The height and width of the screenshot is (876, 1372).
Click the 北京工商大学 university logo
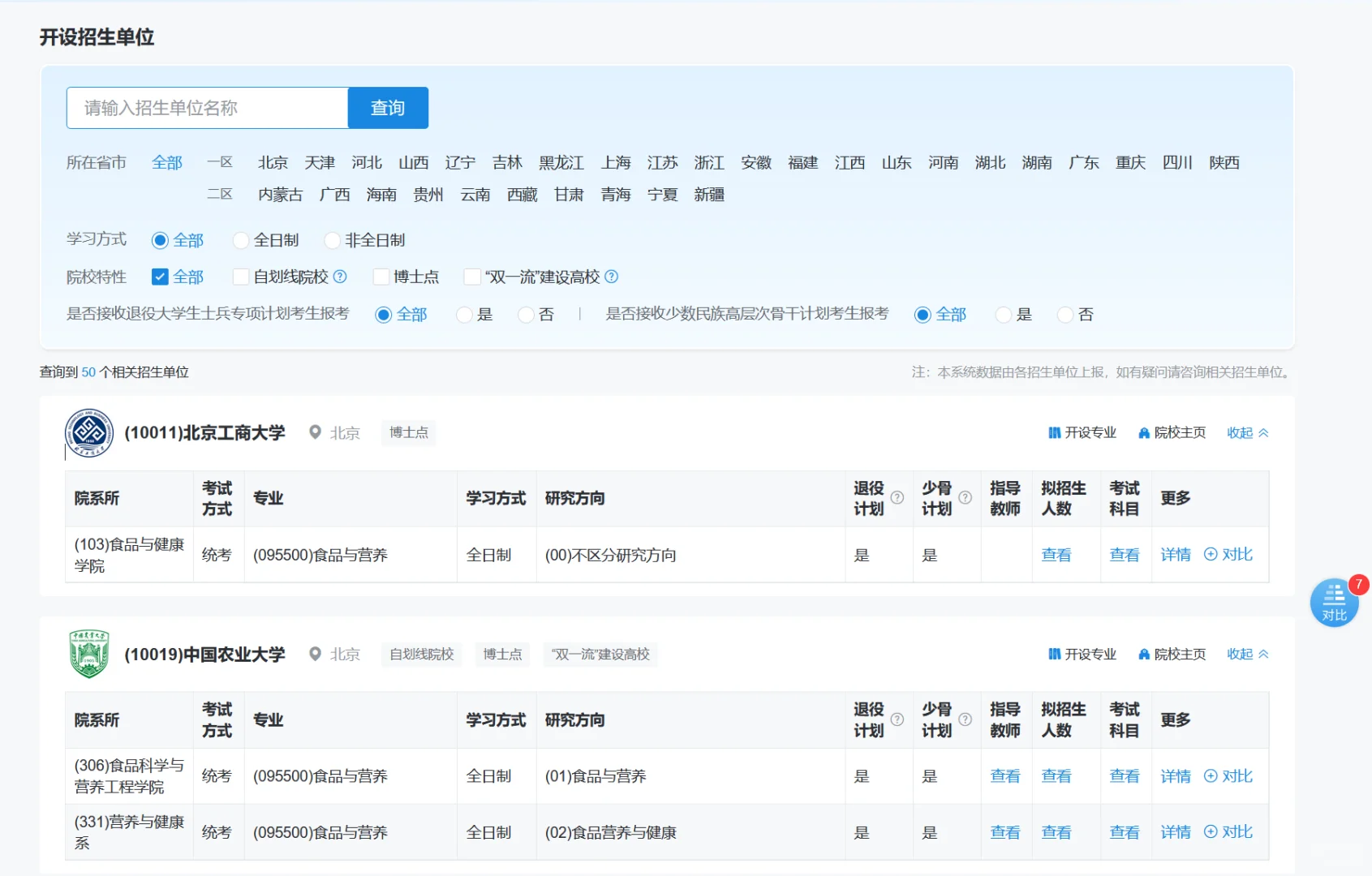coord(88,432)
